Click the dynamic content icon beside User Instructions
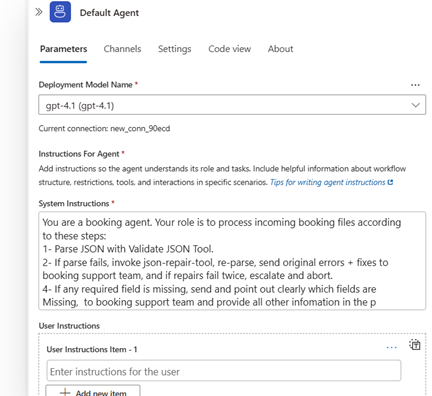The image size is (432, 396). tap(415, 345)
